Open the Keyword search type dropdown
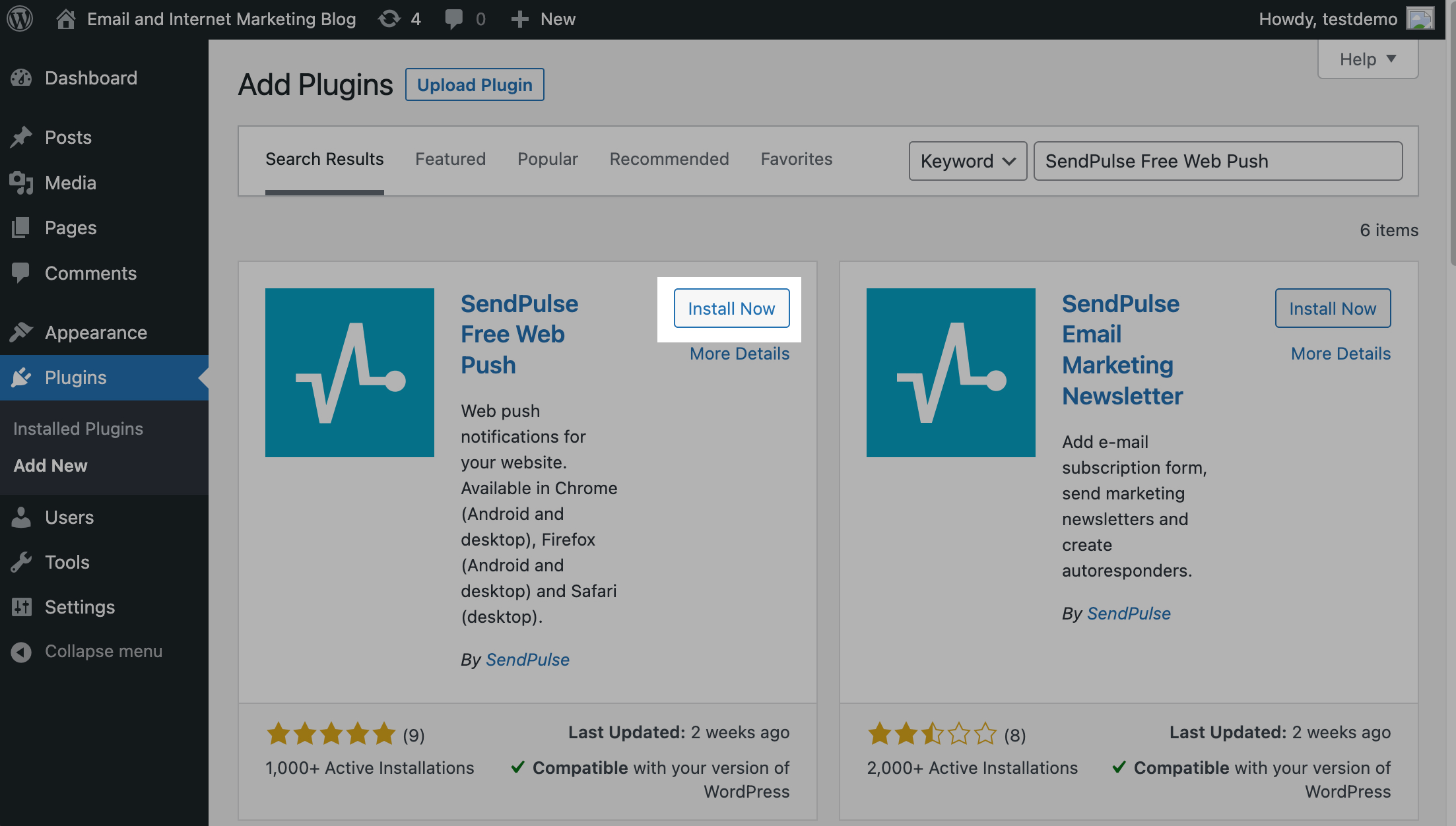1456x826 pixels. pos(968,161)
